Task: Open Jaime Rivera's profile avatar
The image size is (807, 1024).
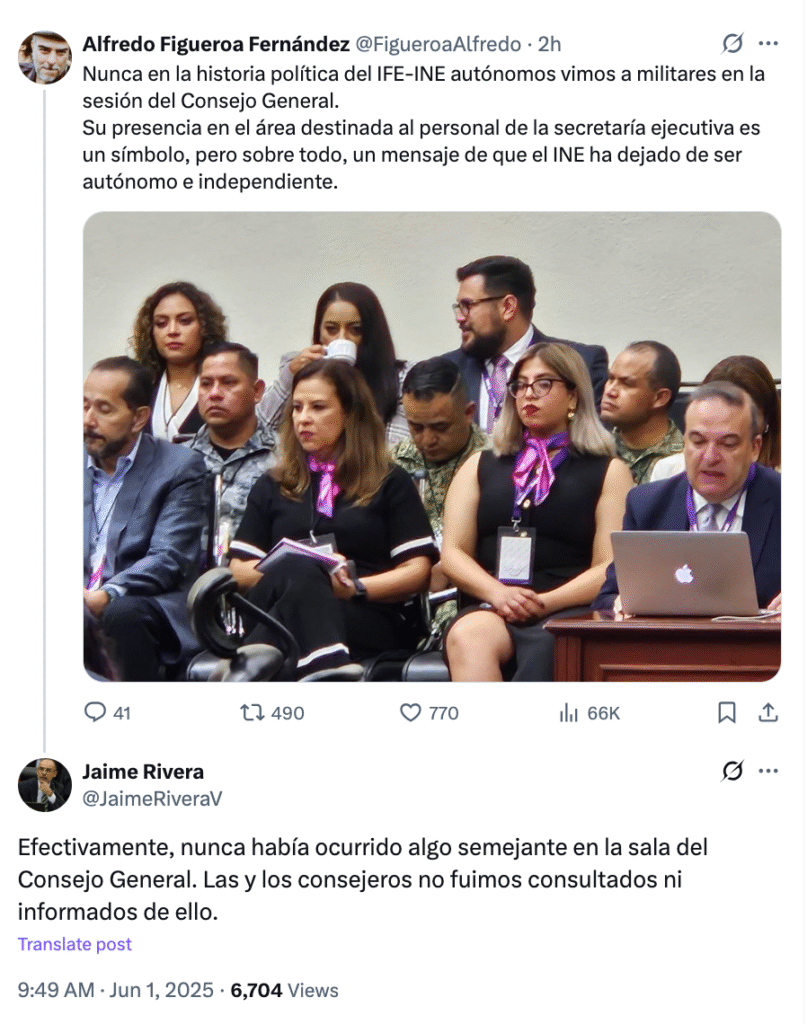Action: click(x=44, y=784)
